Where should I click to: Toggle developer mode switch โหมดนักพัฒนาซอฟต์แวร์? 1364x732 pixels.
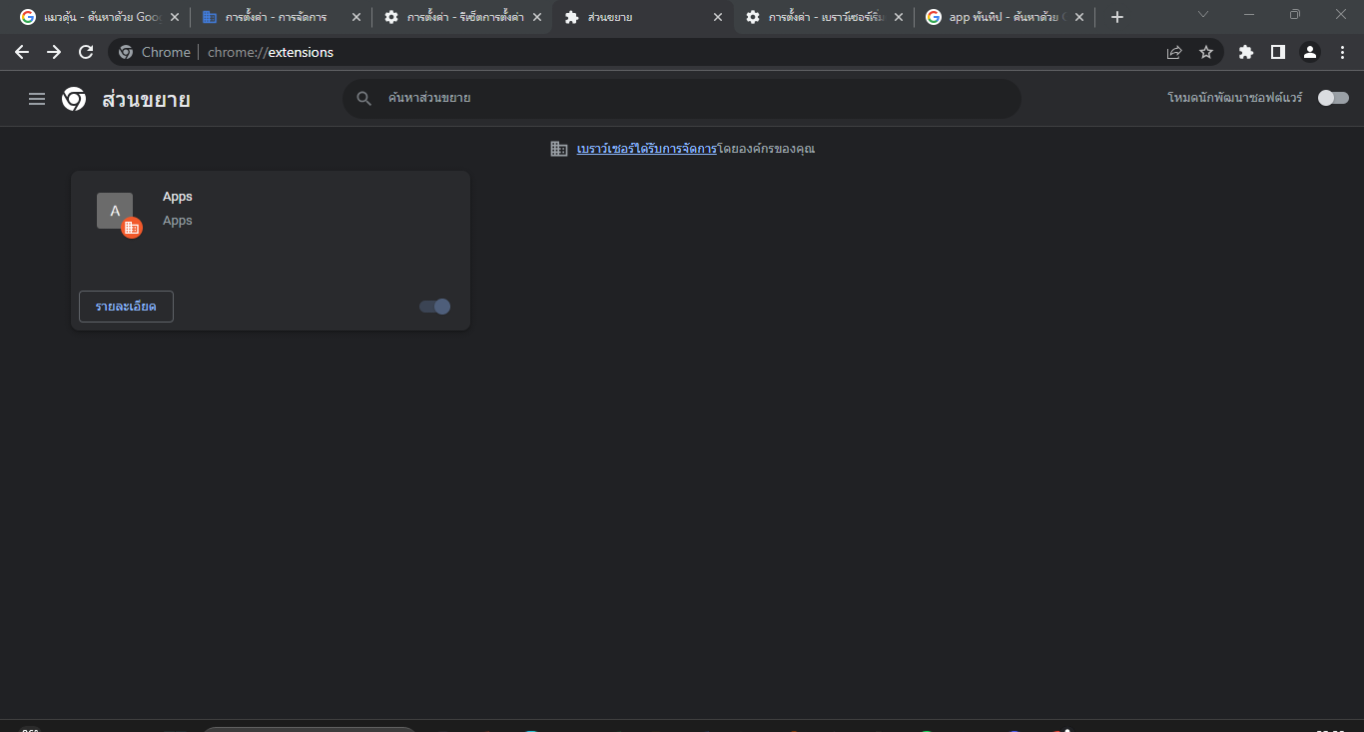[1333, 98]
